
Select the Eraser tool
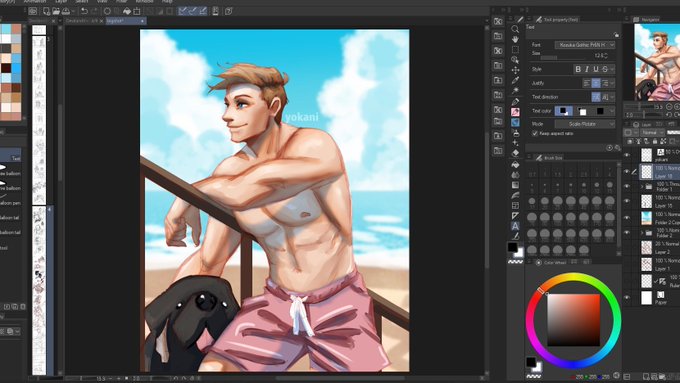point(515,153)
